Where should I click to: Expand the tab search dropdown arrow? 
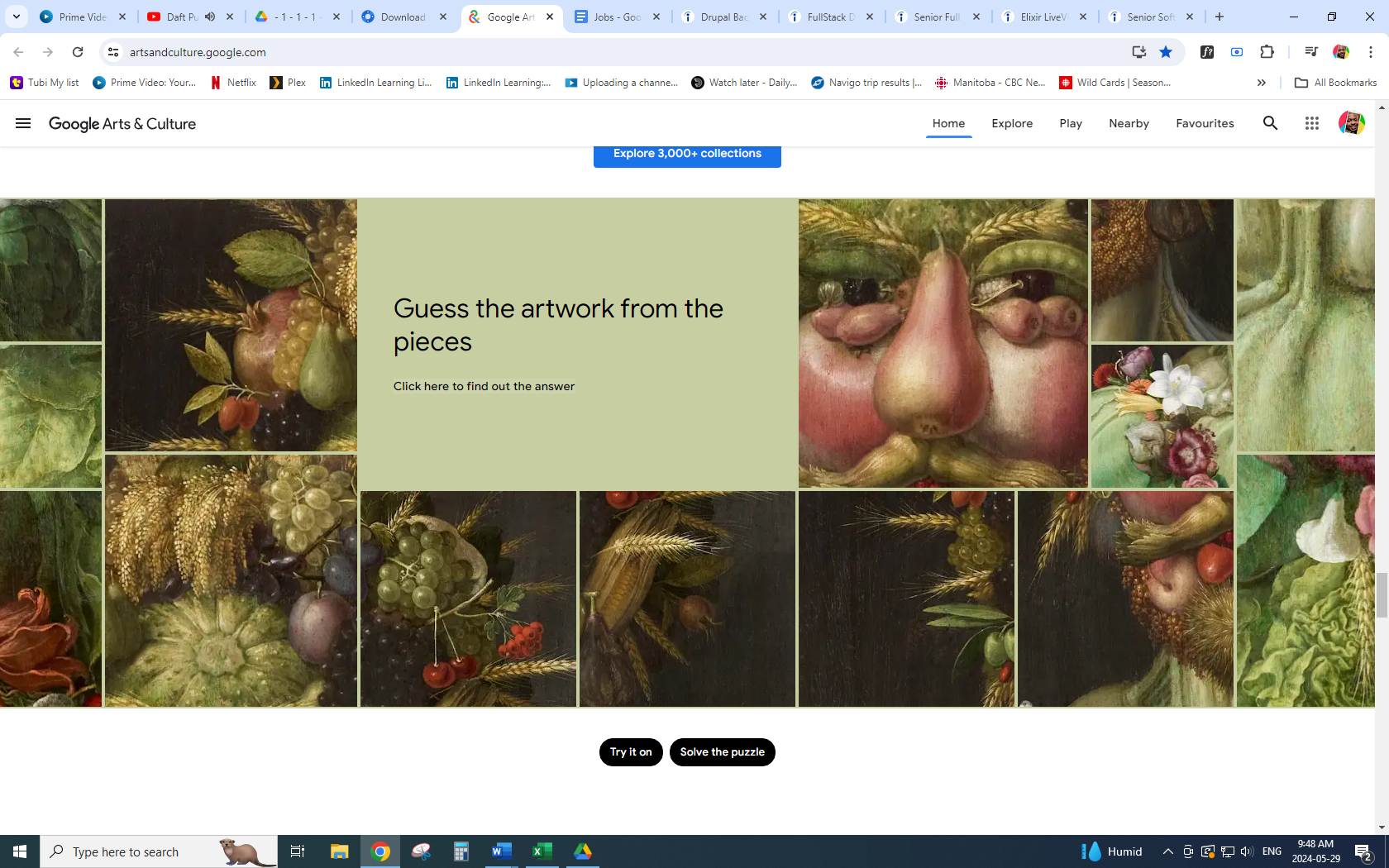pyautogui.click(x=17, y=17)
